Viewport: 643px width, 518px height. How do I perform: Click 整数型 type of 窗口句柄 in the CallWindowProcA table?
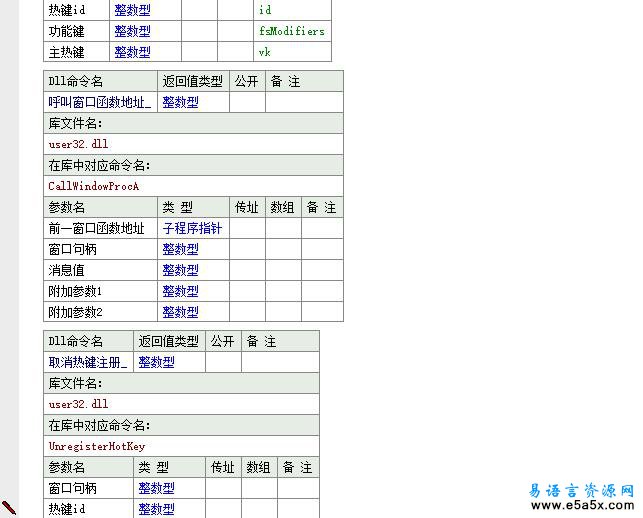click(180, 249)
